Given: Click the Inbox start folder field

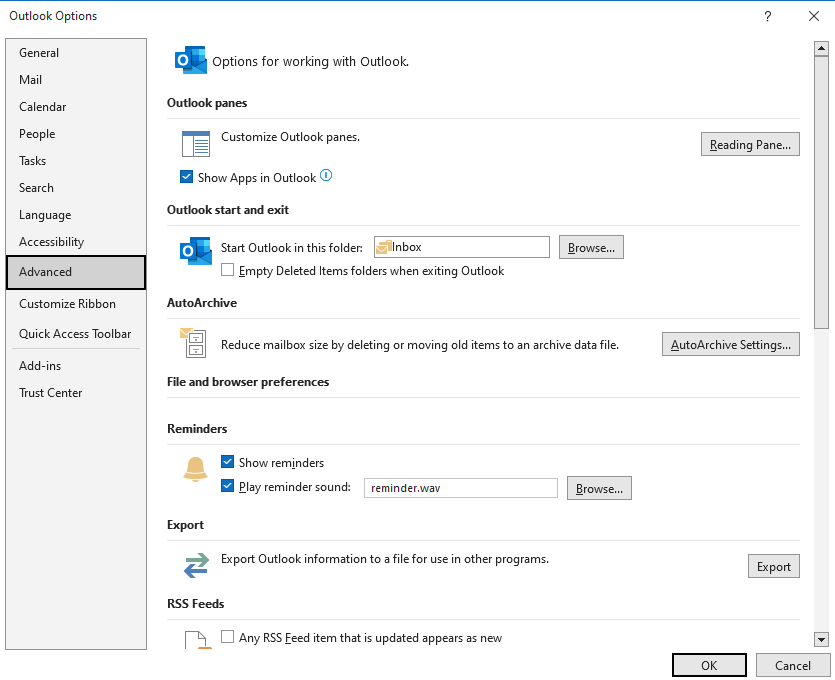Looking at the screenshot, I should pos(462,247).
